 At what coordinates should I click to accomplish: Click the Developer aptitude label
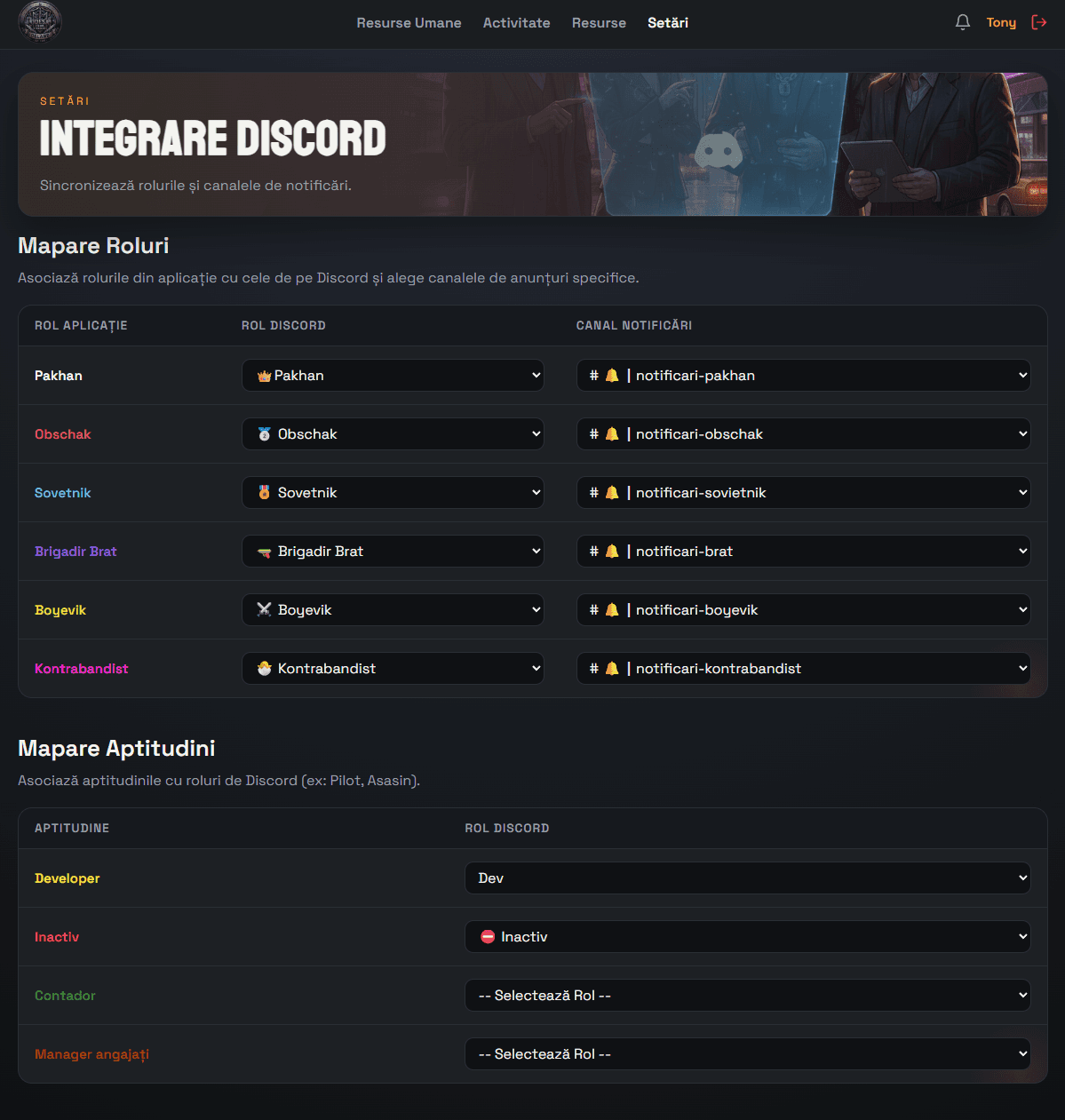click(x=68, y=878)
